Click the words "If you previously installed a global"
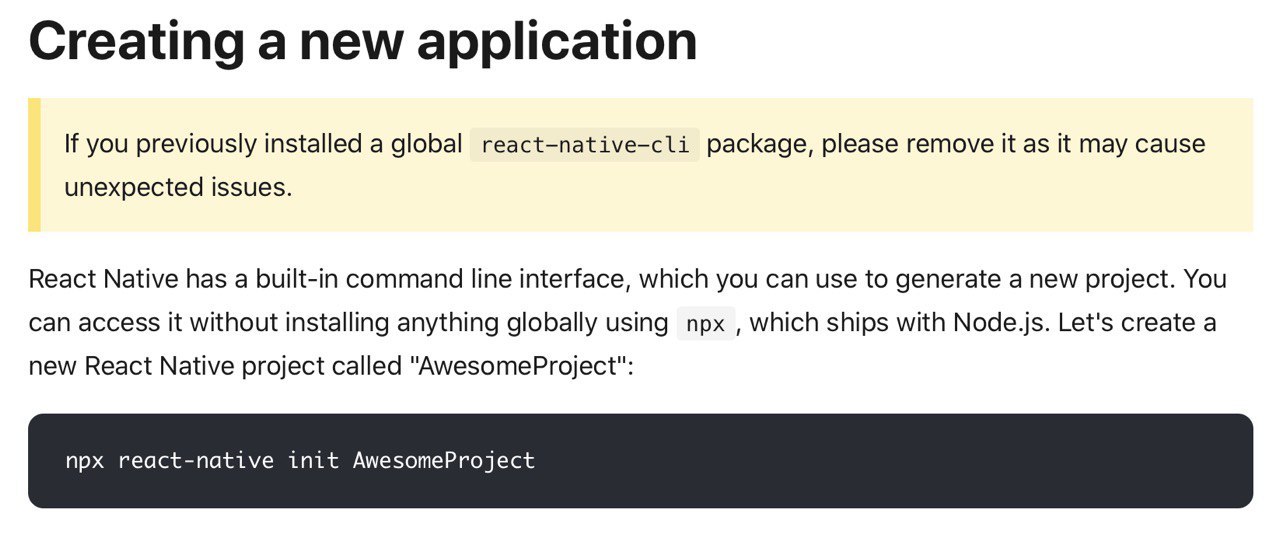The height and width of the screenshot is (538, 1280). (263, 144)
